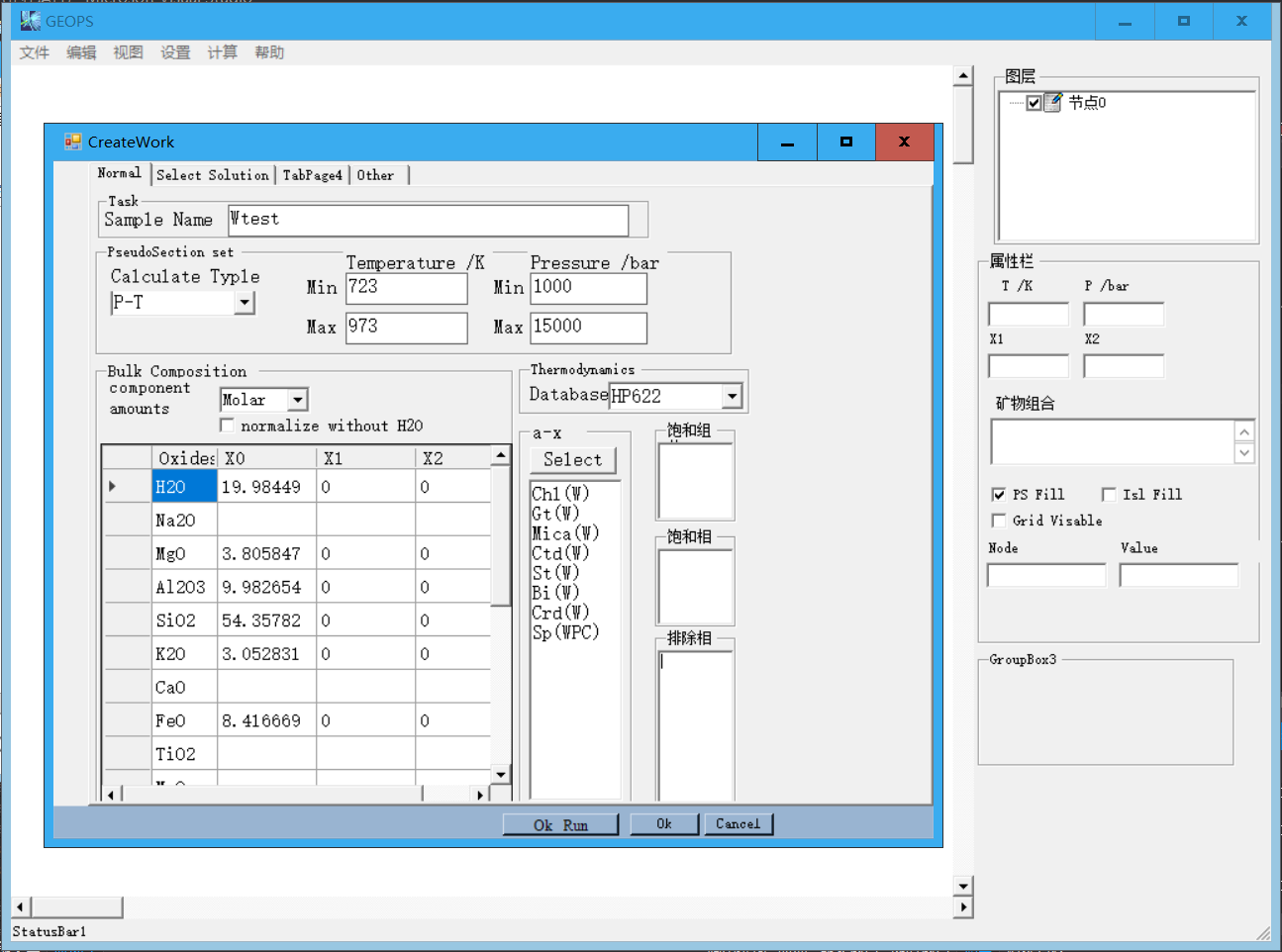Click the node 节点0 edit icon
Screen dimensions: 1282x952
coord(1053,102)
